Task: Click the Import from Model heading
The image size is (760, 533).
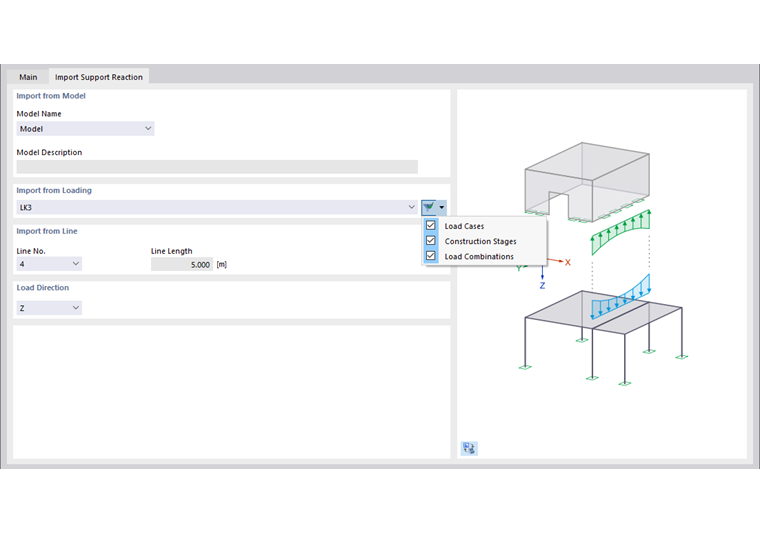Action: (x=51, y=96)
